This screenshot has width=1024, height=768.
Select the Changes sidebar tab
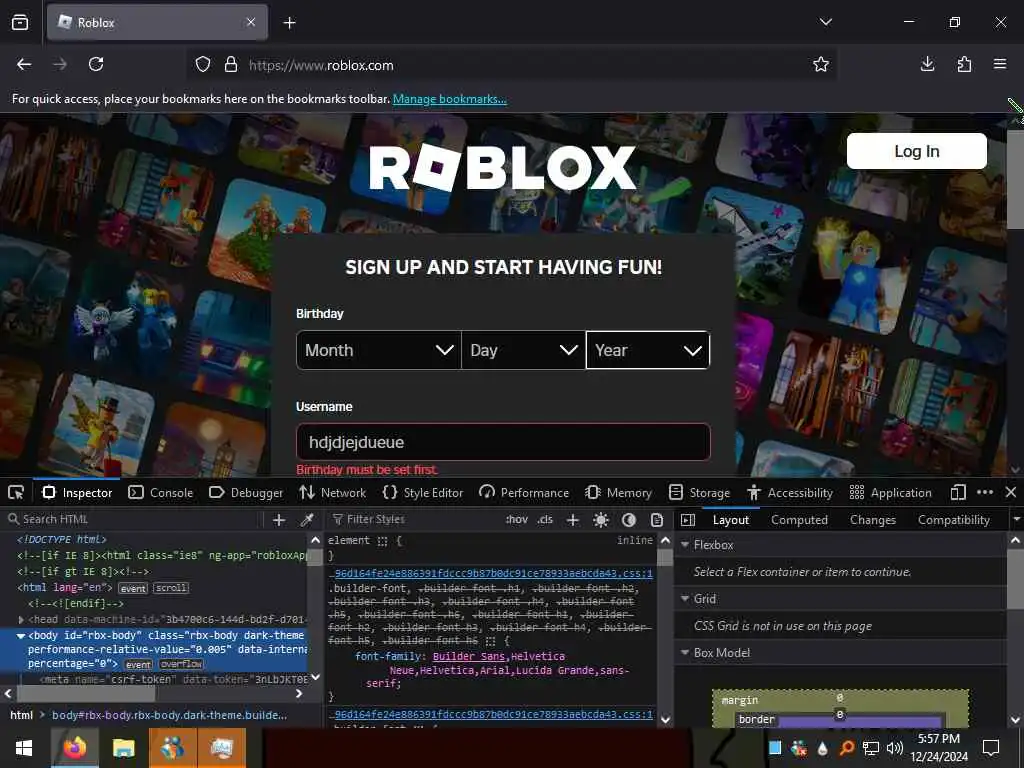tap(872, 520)
